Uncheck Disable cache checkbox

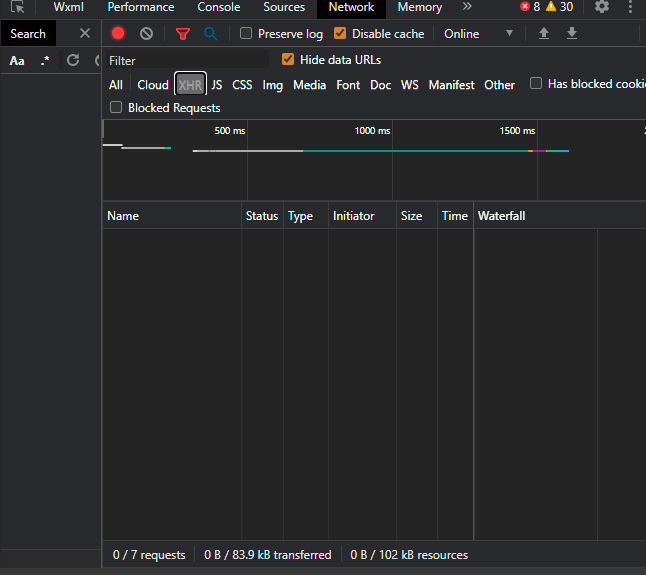coord(340,33)
